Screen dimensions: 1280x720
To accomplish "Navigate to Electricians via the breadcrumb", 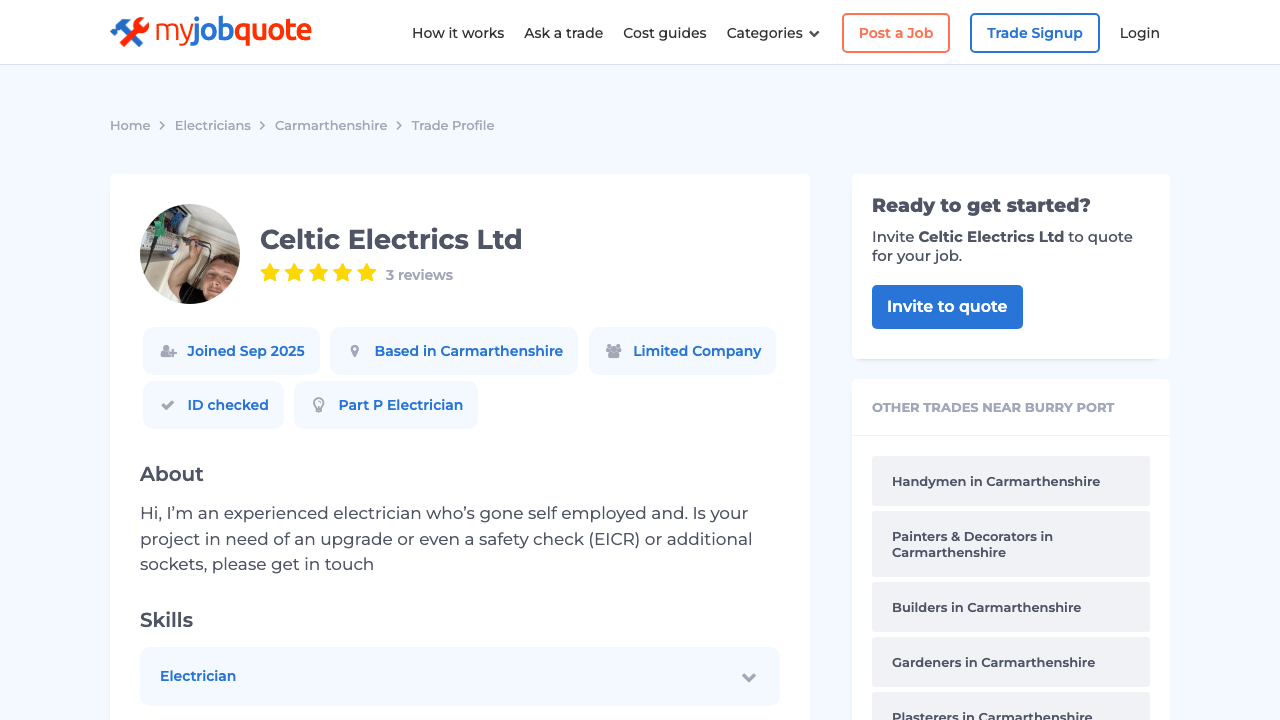I will click(212, 125).
